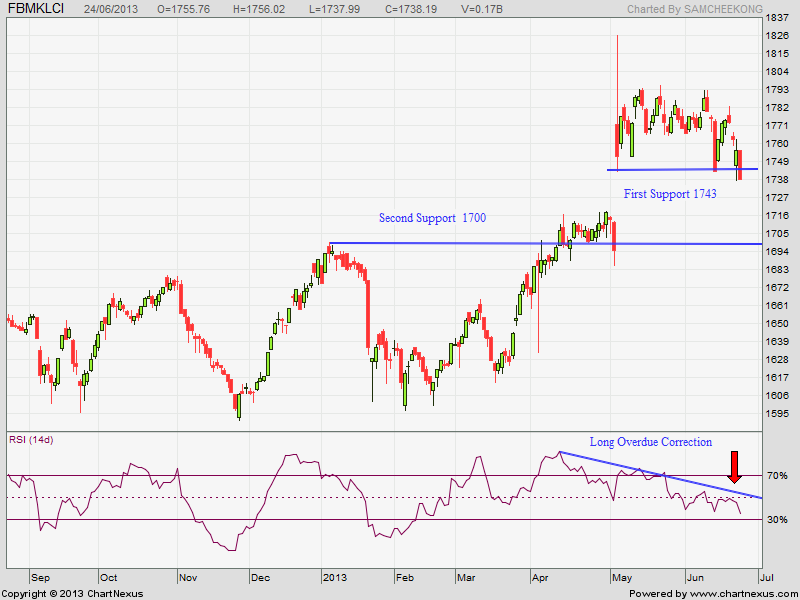Click the 1639 price axis value
This screenshot has width=800, height=600.
778,341
